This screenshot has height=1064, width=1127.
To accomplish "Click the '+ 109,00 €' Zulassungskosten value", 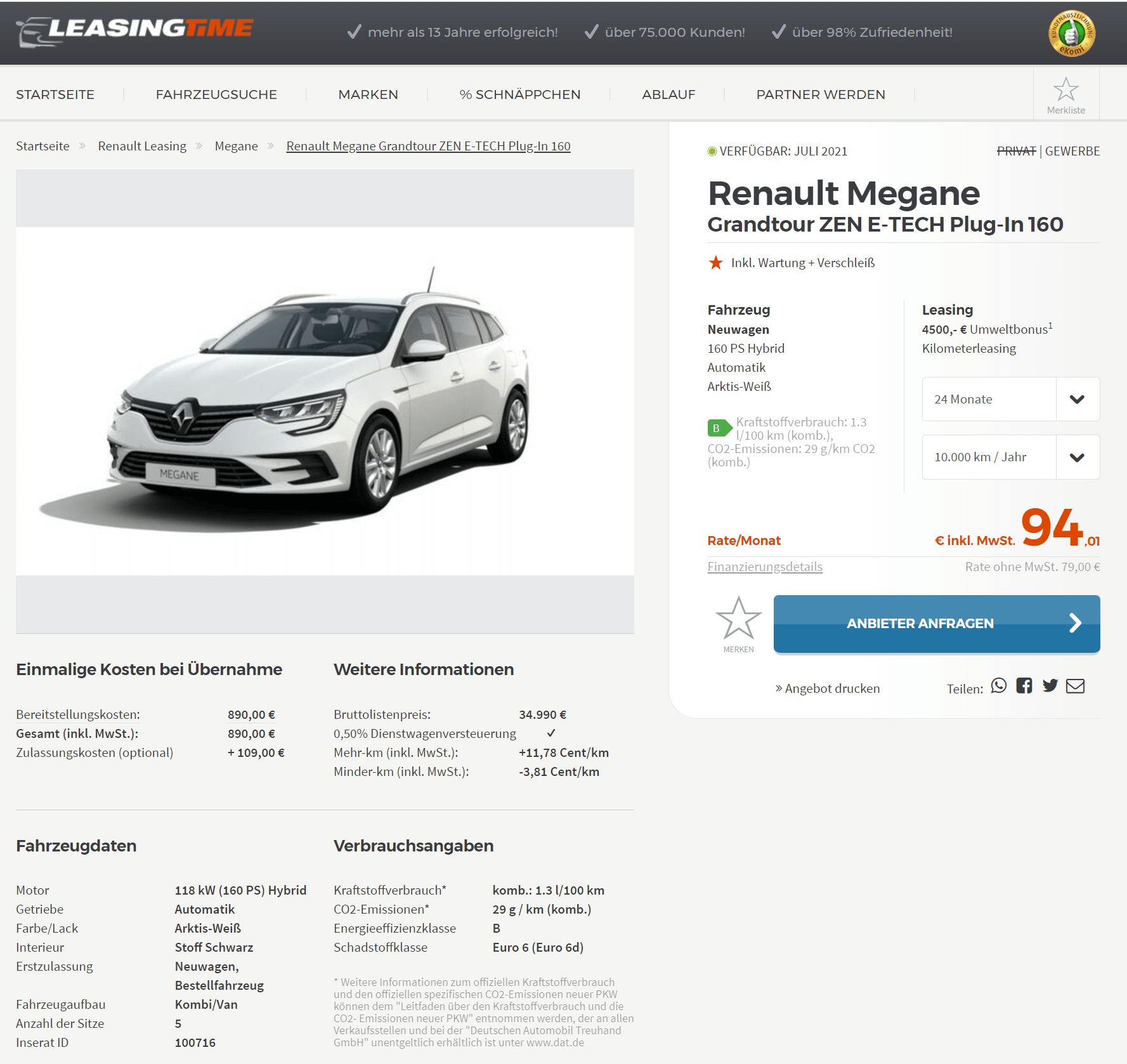I will 256,752.
